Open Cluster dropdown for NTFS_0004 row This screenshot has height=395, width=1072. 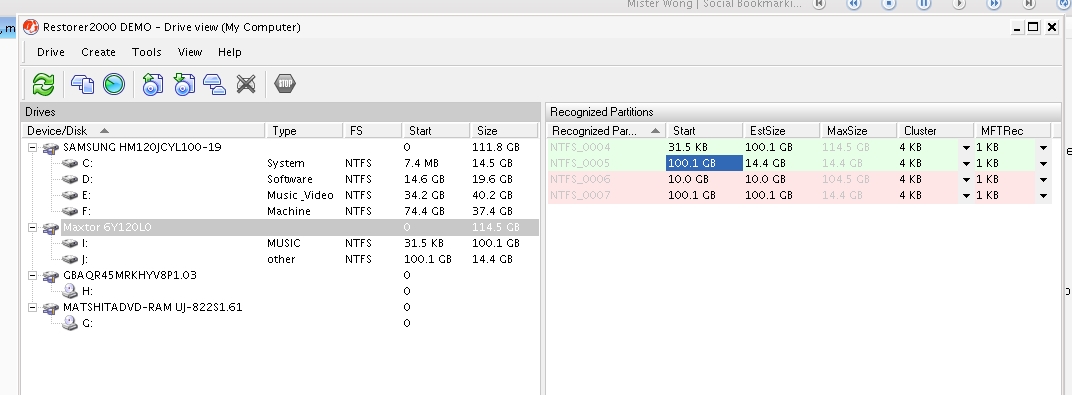966,148
